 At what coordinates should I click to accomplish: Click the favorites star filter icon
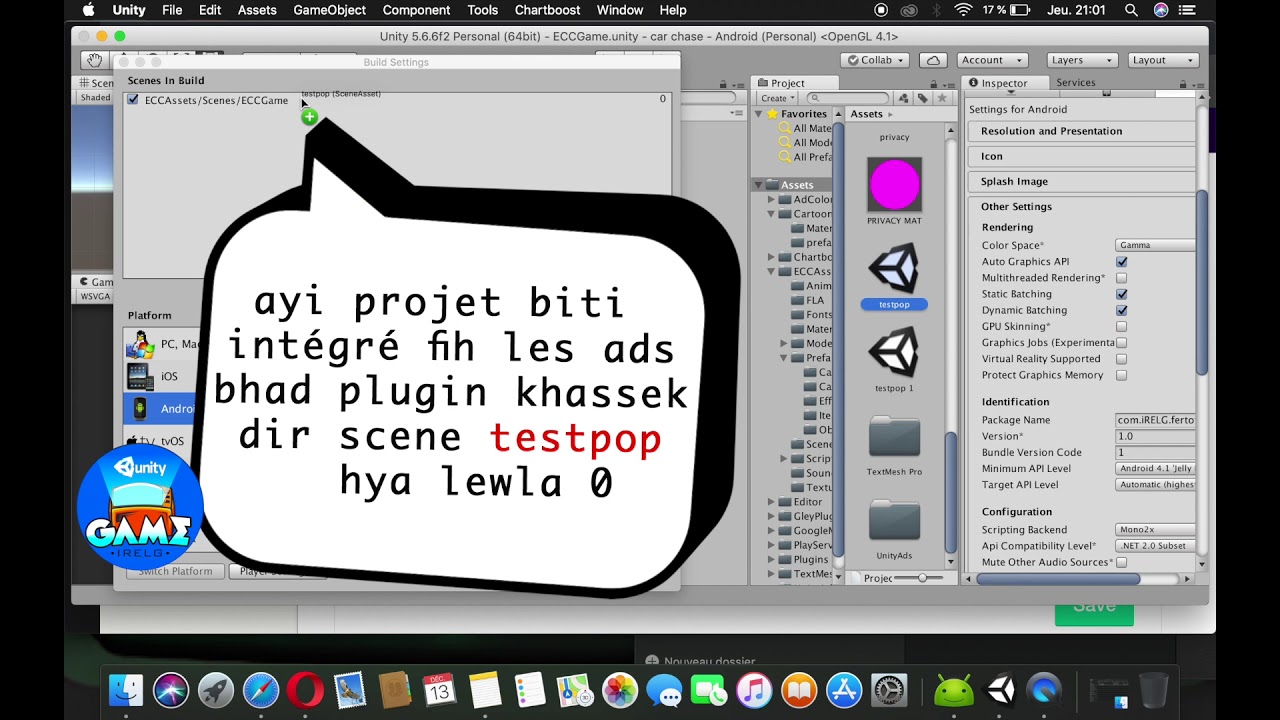(941, 98)
